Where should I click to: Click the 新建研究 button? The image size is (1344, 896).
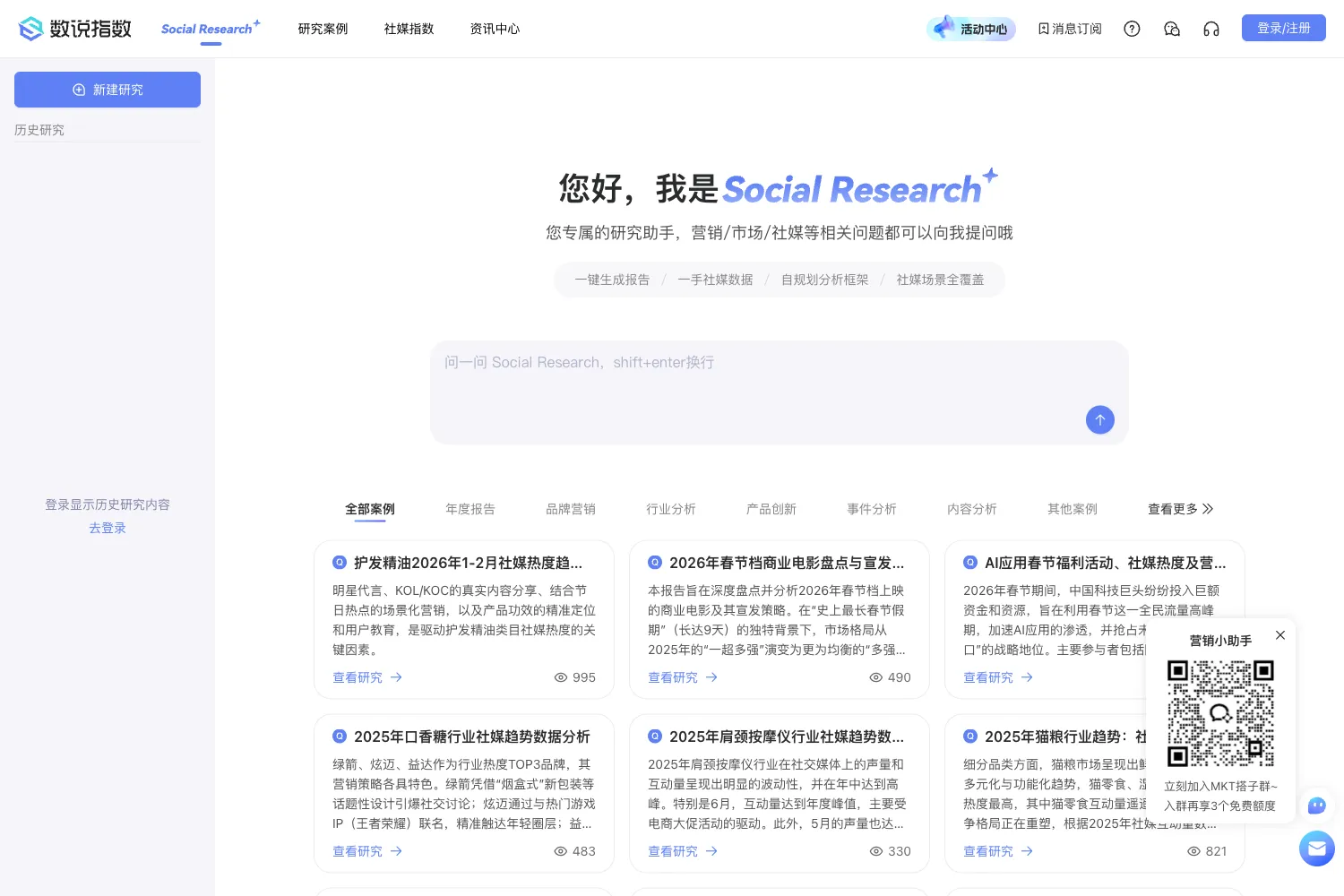108,90
